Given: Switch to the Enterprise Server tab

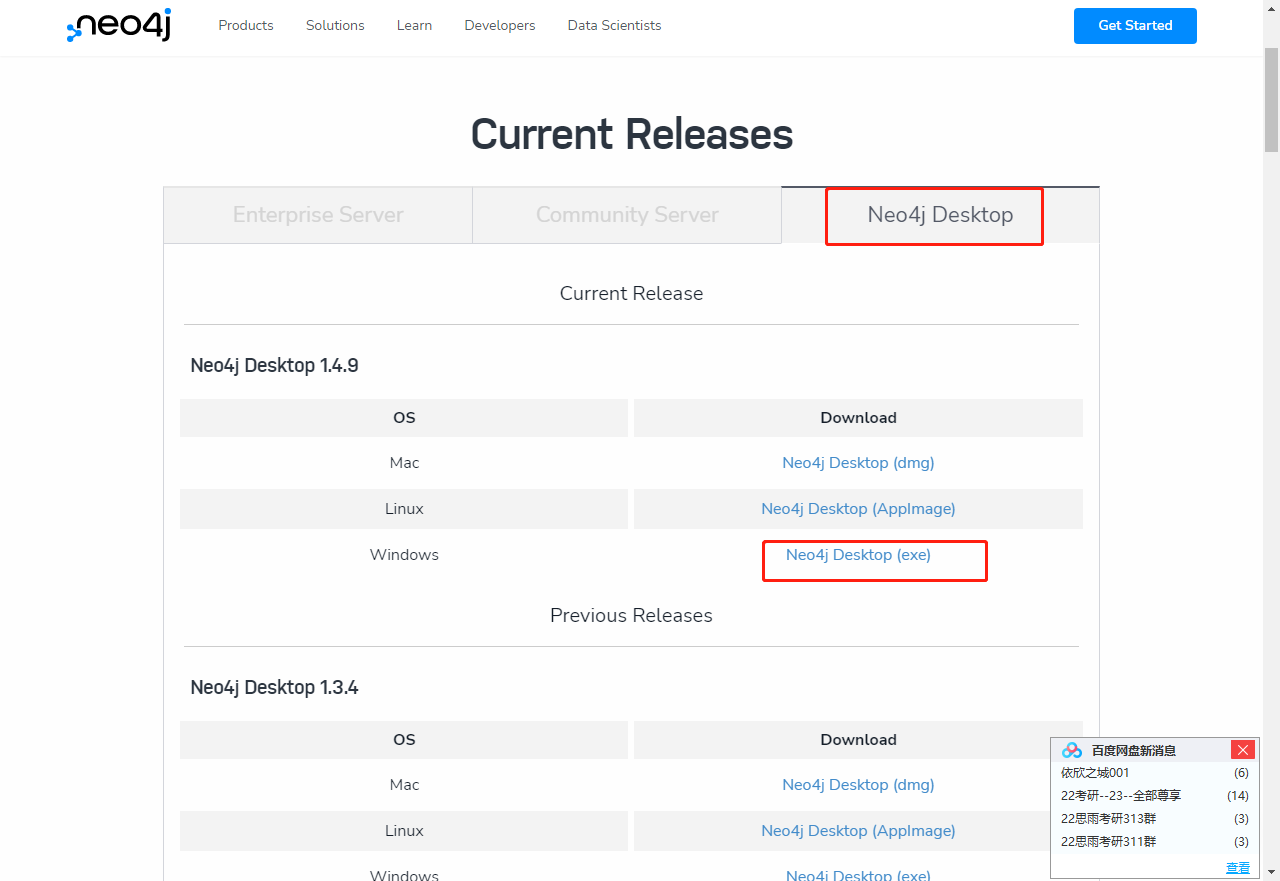Looking at the screenshot, I should (318, 215).
